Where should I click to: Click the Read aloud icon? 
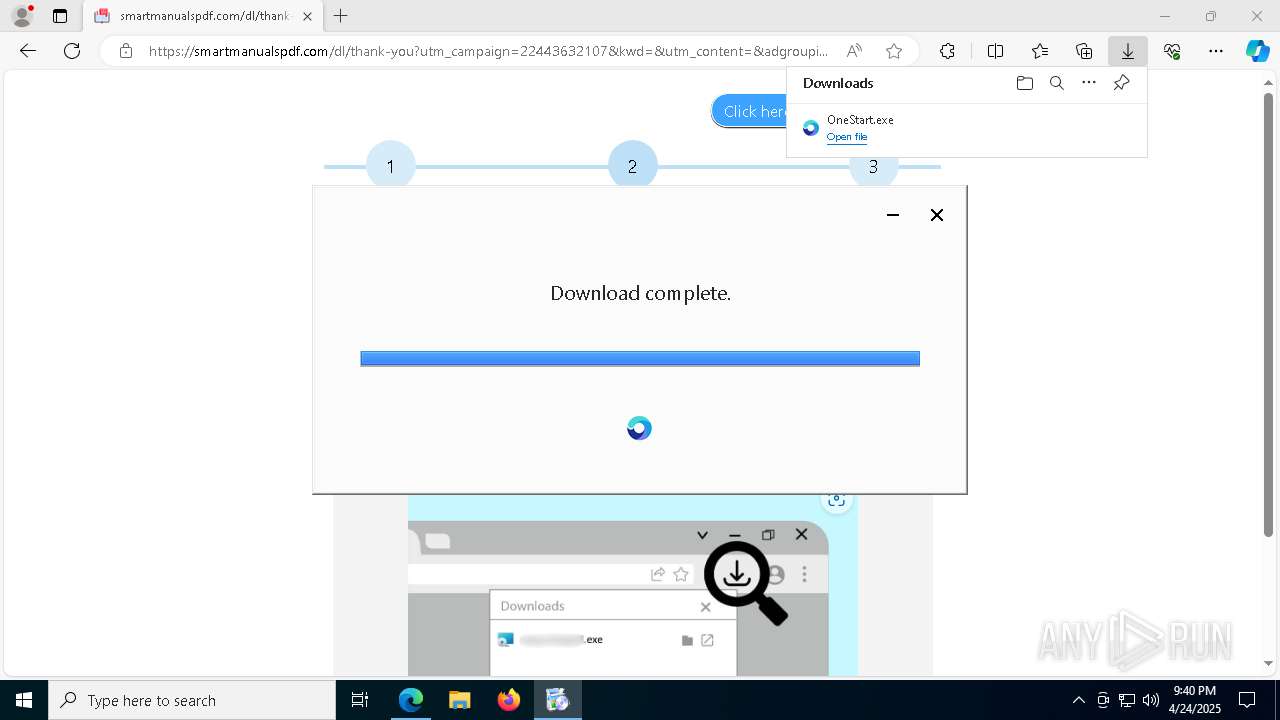[854, 51]
